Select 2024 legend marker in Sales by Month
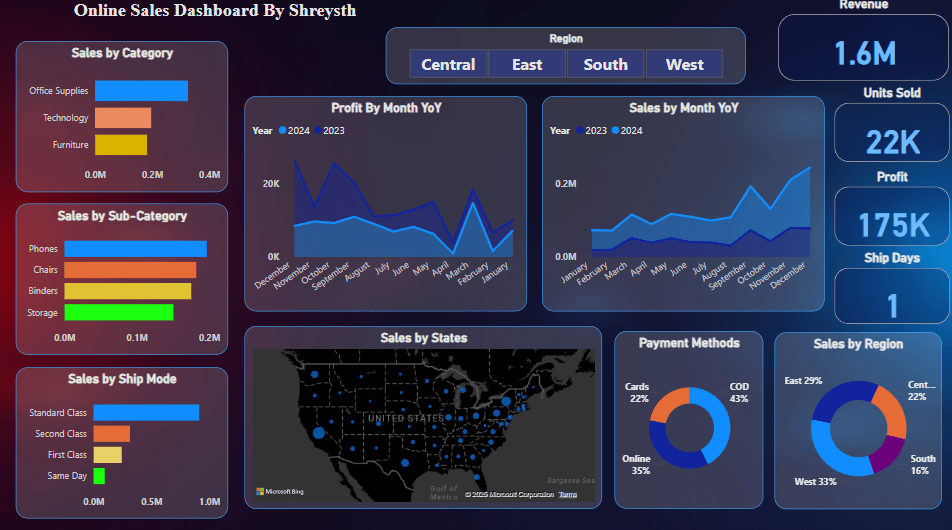This screenshot has height=530, width=952. 616,131
